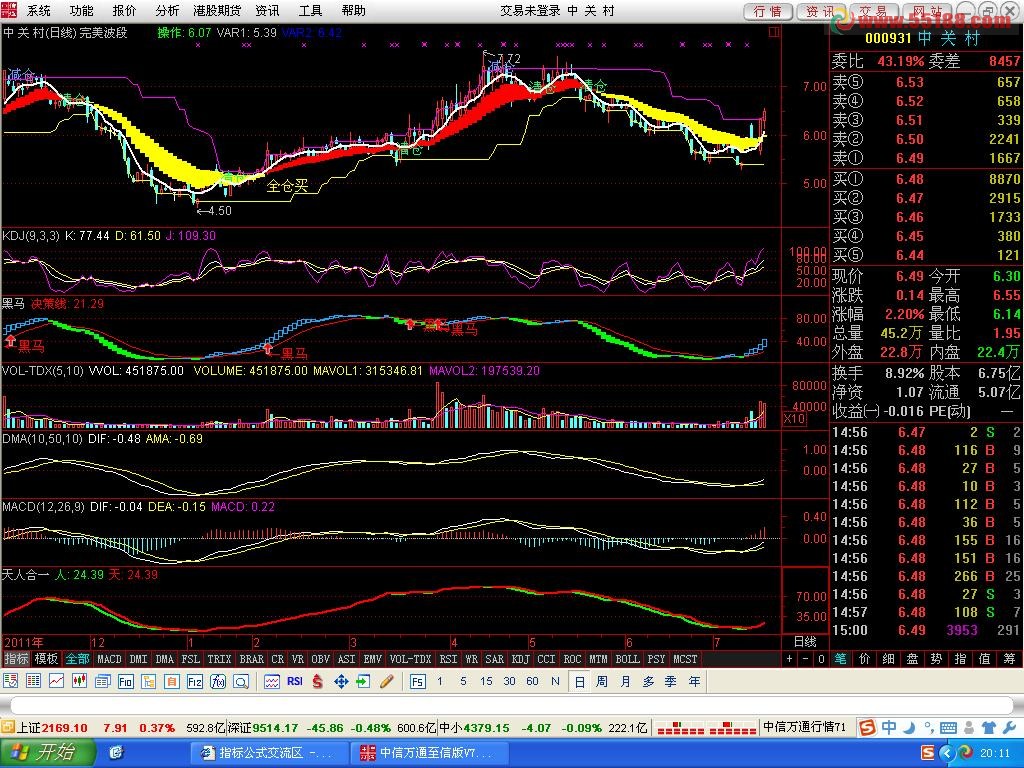1024x768 pixels.
Task: Open the line chart toolbar icon
Action: click(x=56, y=682)
